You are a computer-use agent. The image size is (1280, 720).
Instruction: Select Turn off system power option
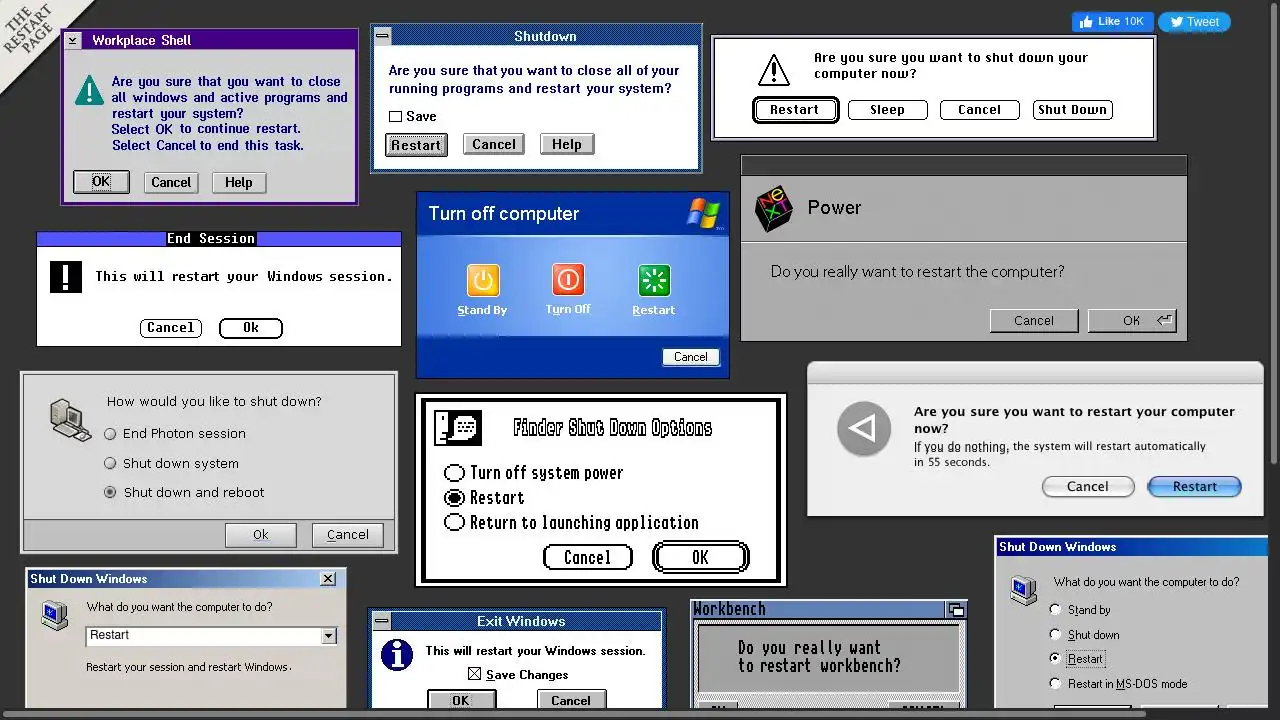point(454,473)
